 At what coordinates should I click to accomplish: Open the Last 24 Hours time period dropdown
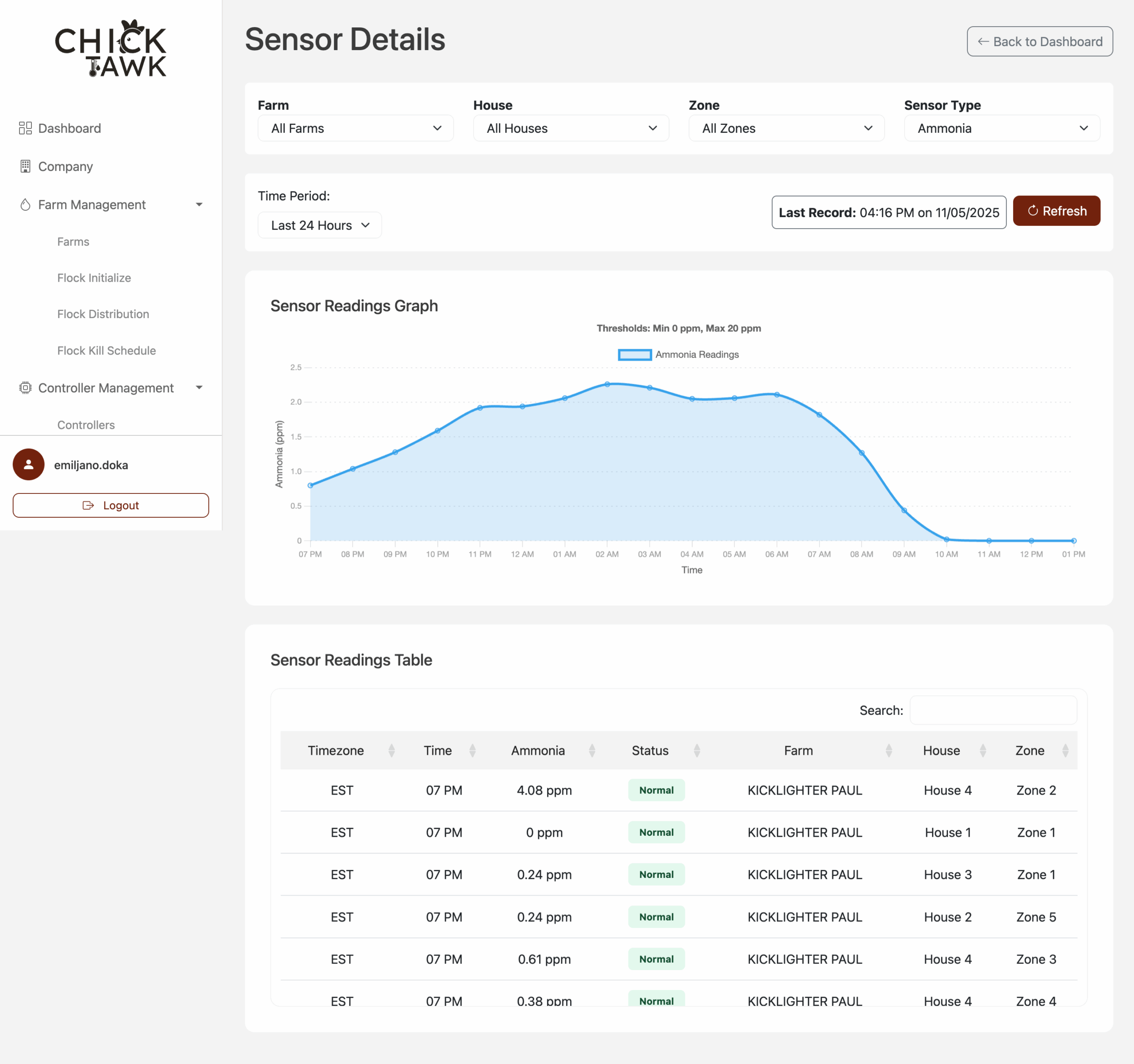tap(319, 225)
